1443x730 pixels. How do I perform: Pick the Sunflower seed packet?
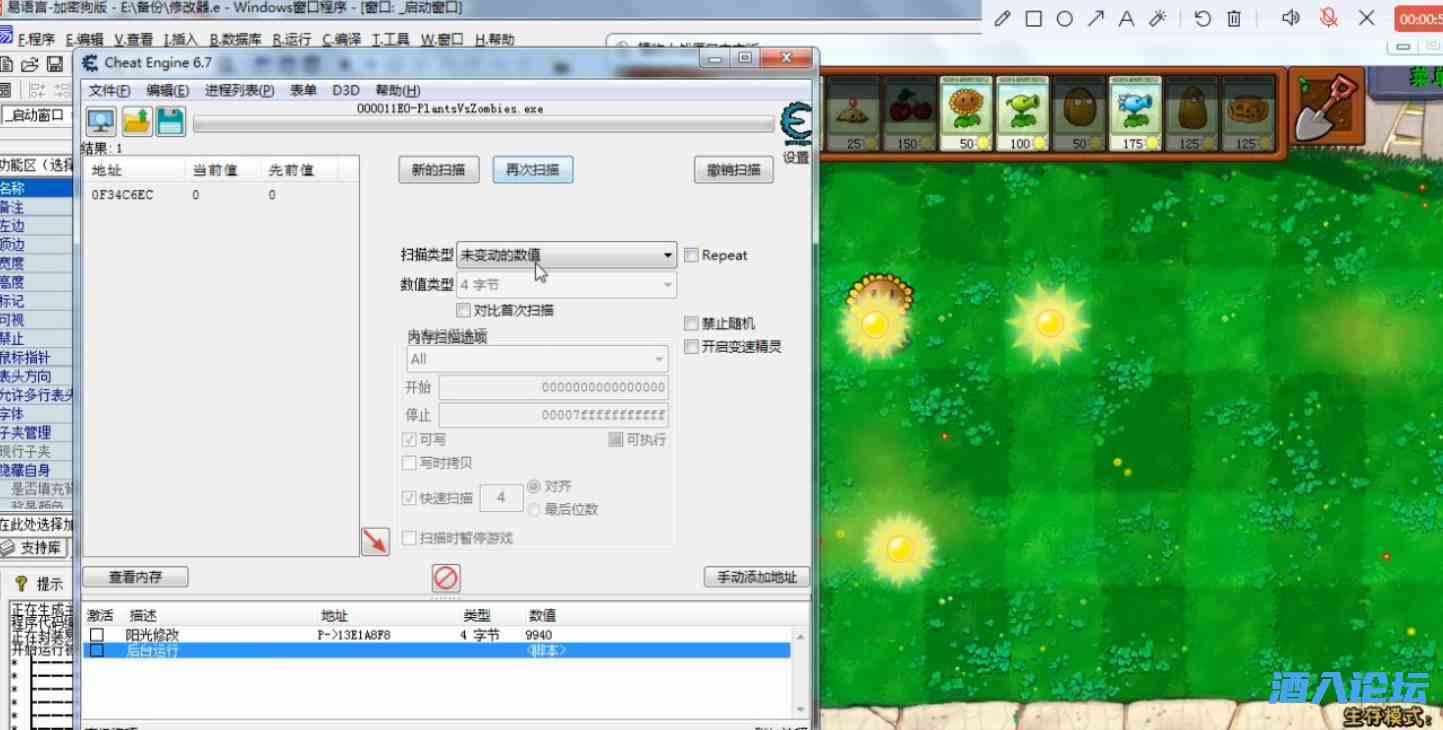[966, 114]
